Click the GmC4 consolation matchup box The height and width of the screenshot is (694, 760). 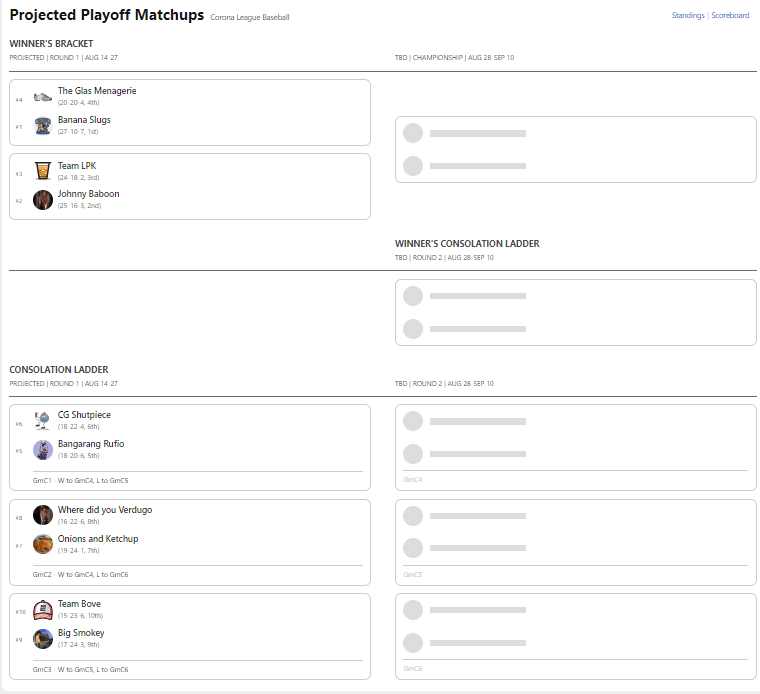pyautogui.click(x=575, y=447)
